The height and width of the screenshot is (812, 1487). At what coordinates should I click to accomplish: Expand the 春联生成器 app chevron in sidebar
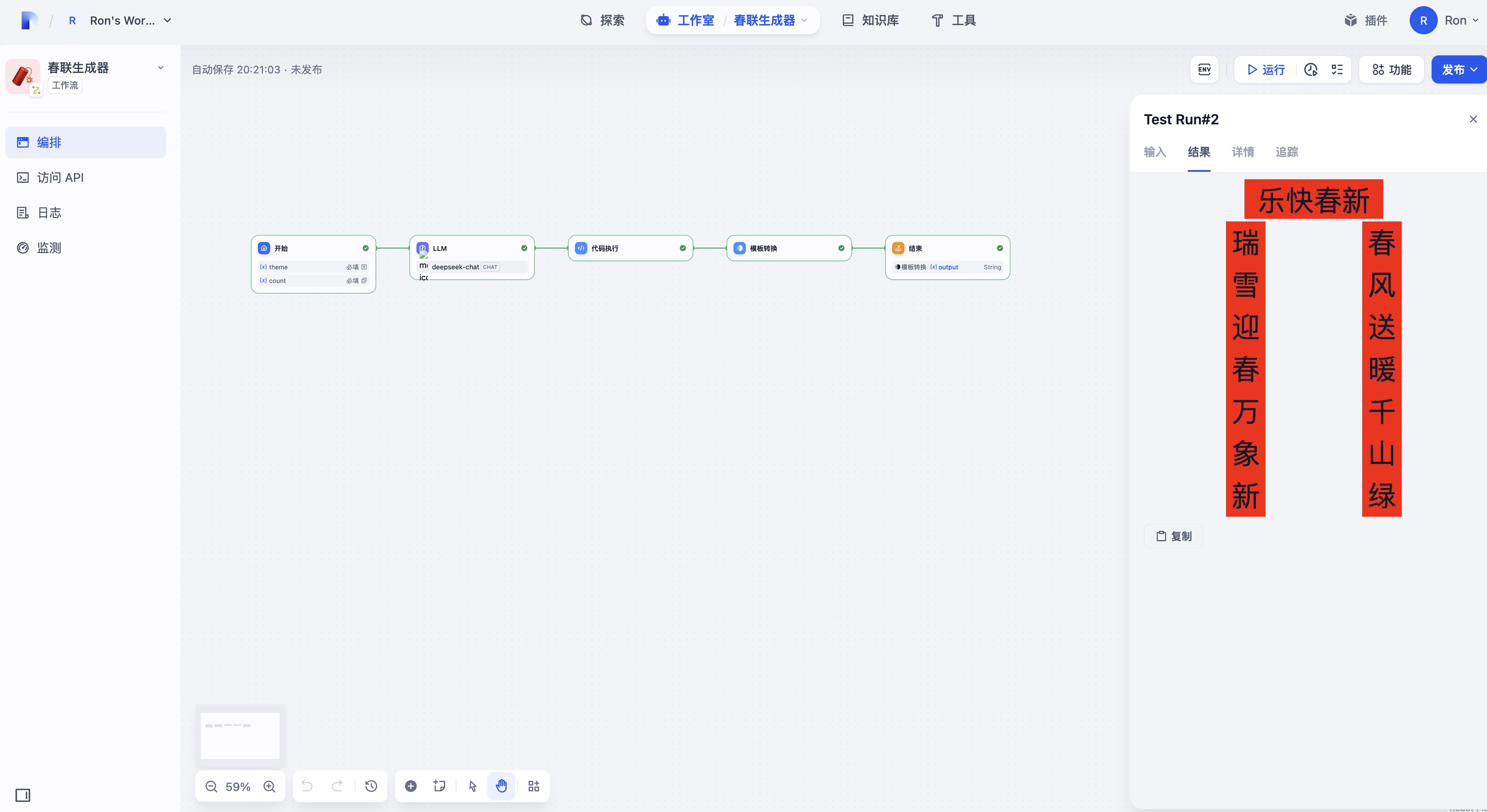coord(160,68)
